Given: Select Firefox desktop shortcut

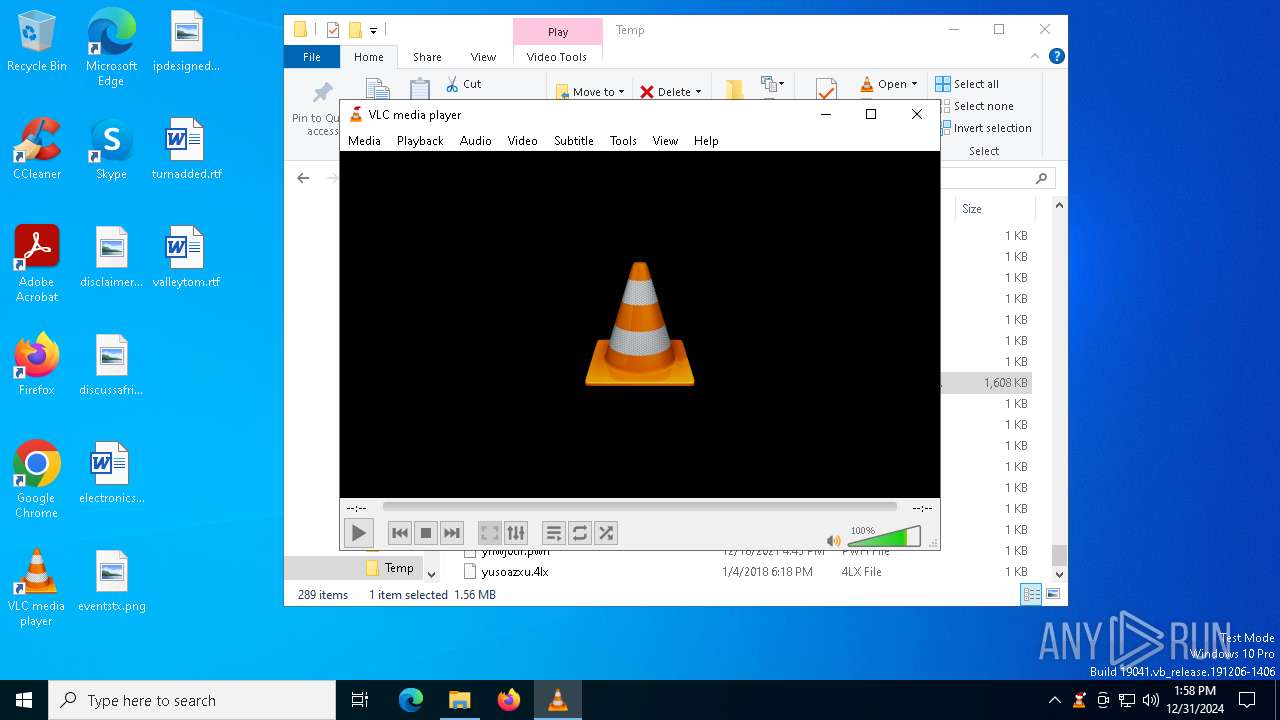Looking at the screenshot, I should [37, 365].
